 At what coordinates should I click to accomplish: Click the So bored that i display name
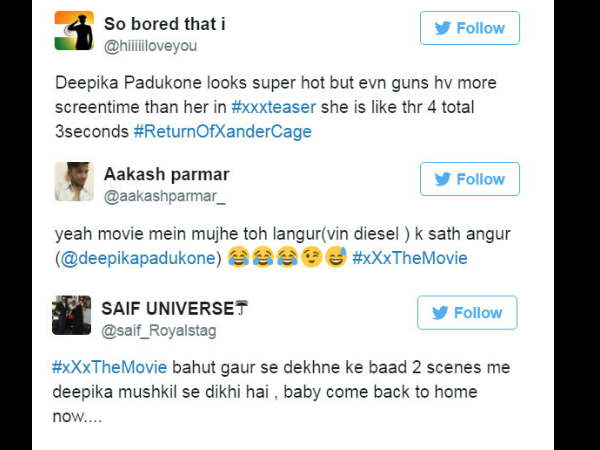click(165, 24)
